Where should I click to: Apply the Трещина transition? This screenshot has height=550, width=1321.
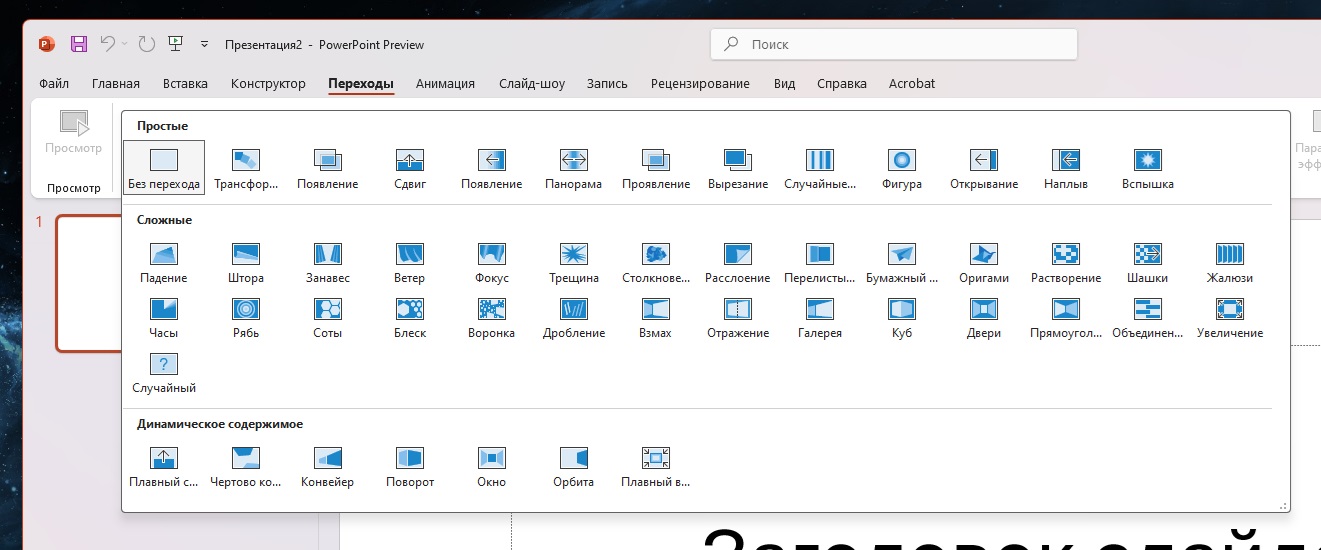click(x=574, y=261)
